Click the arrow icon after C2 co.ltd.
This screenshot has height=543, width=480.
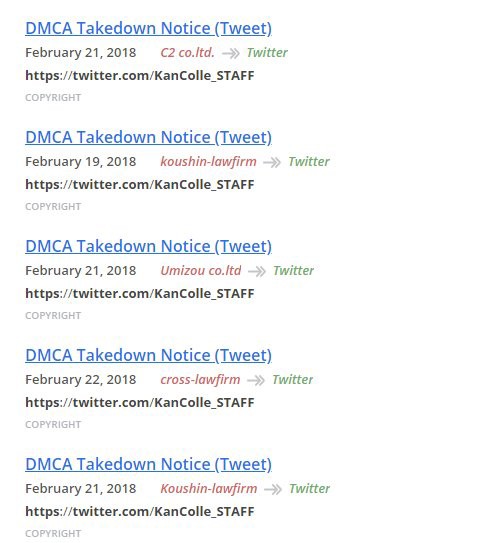231,54
